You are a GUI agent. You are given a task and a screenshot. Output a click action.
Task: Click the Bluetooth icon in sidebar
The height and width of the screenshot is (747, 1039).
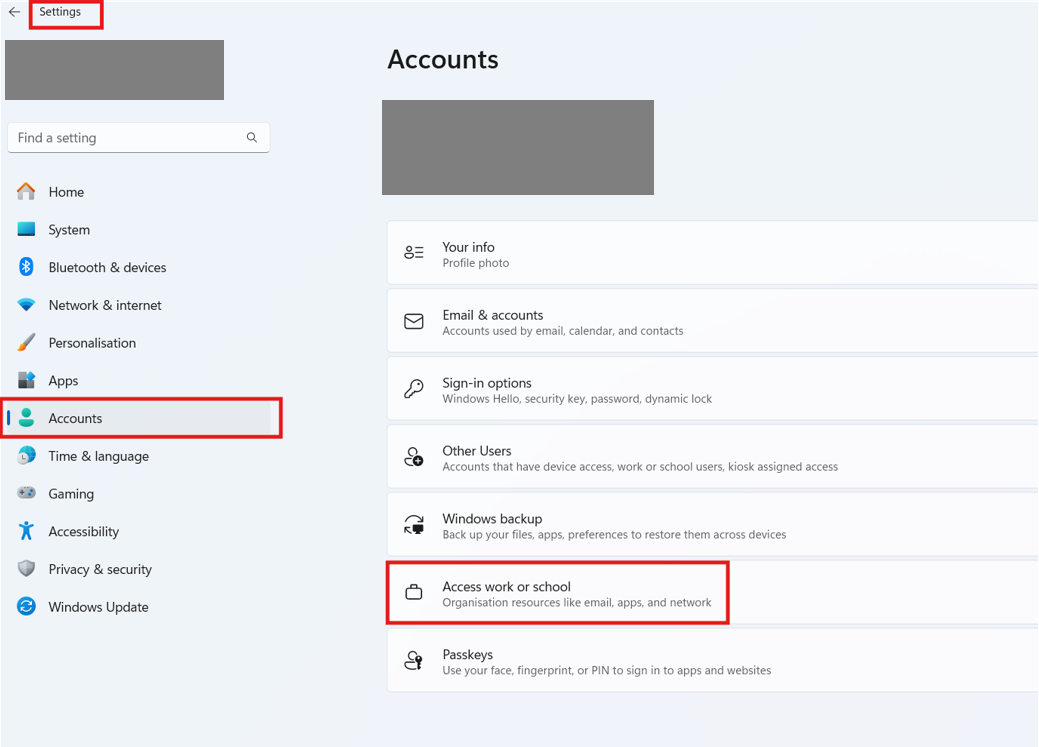point(27,267)
